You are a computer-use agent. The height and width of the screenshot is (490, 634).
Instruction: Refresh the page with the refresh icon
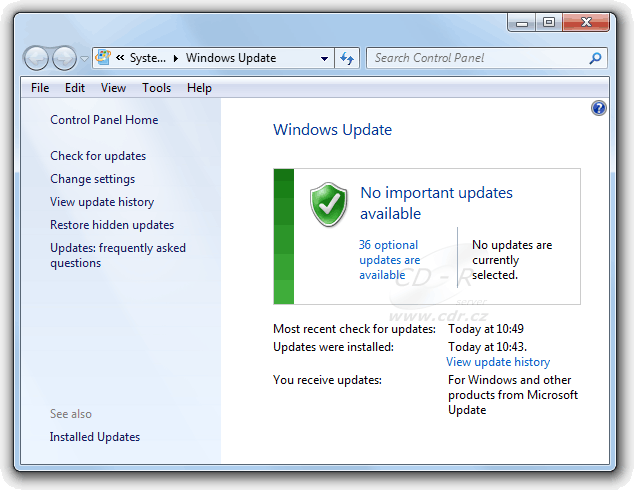[x=347, y=58]
